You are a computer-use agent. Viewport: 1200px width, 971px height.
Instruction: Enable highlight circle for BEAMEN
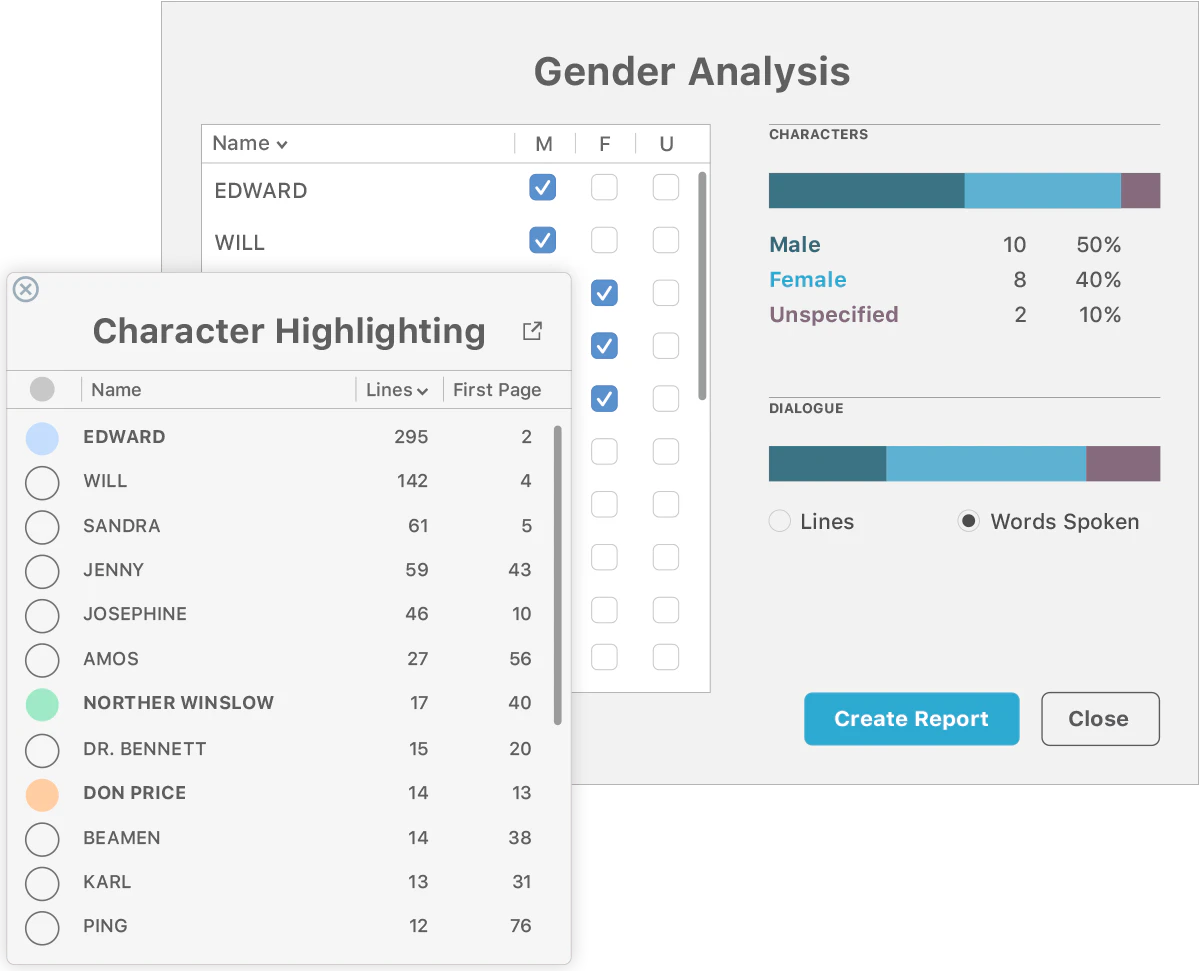click(x=42, y=838)
